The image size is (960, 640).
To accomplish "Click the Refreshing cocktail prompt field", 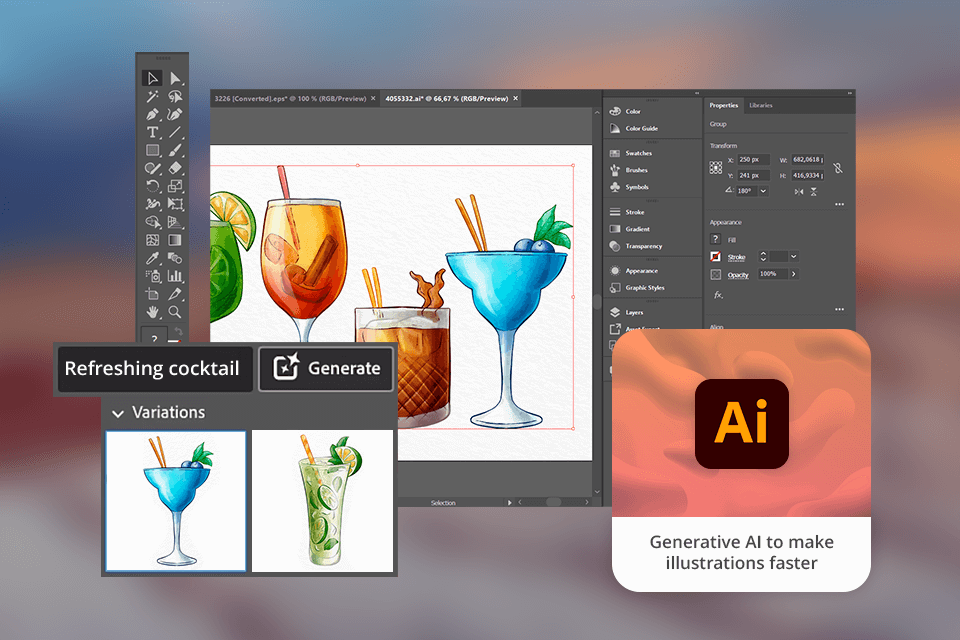I will click(155, 369).
